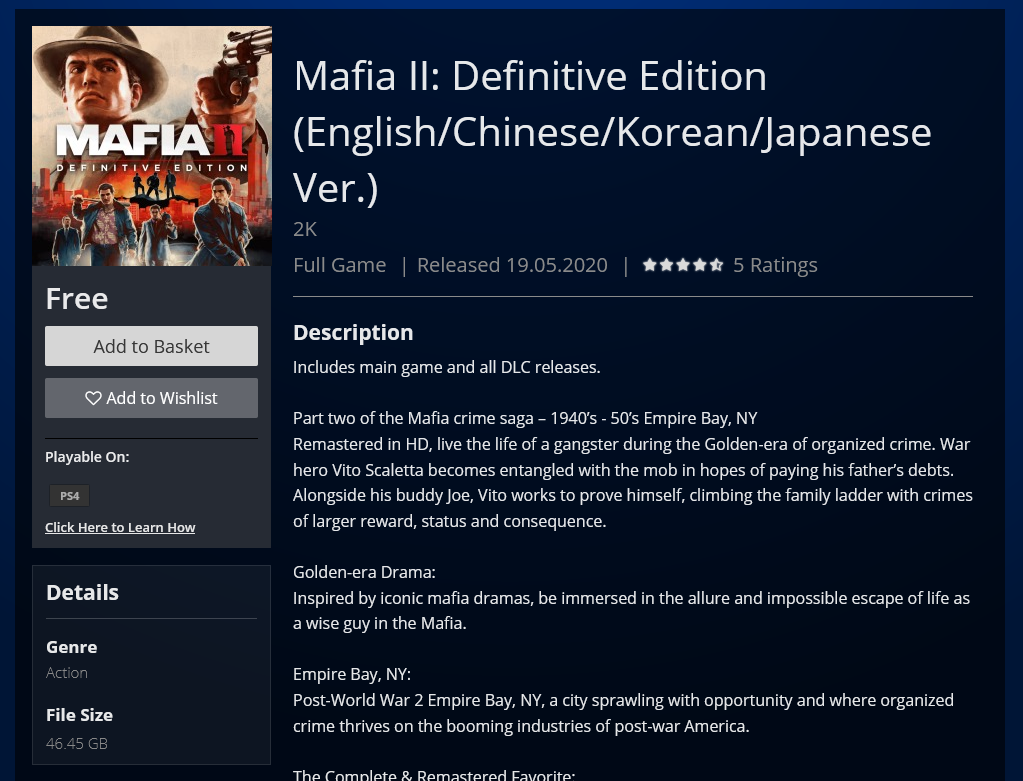Click the 5 Ratings text
Viewport: 1023px width, 781px height.
click(x=775, y=265)
